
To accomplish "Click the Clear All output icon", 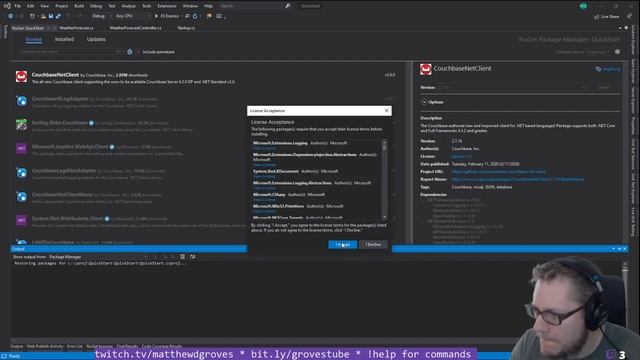I will 182,257.
